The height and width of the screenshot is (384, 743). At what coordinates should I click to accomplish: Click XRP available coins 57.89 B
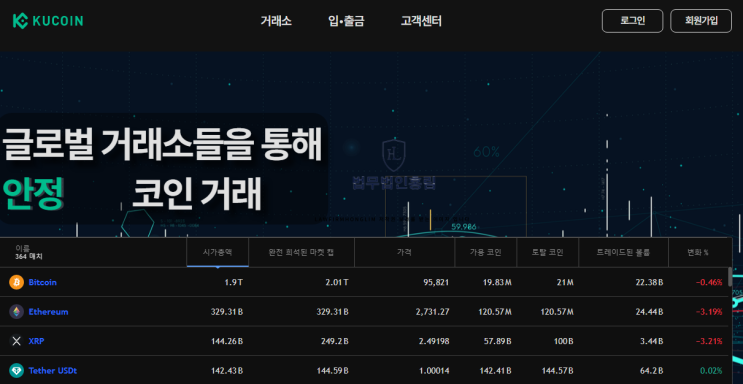(497, 341)
